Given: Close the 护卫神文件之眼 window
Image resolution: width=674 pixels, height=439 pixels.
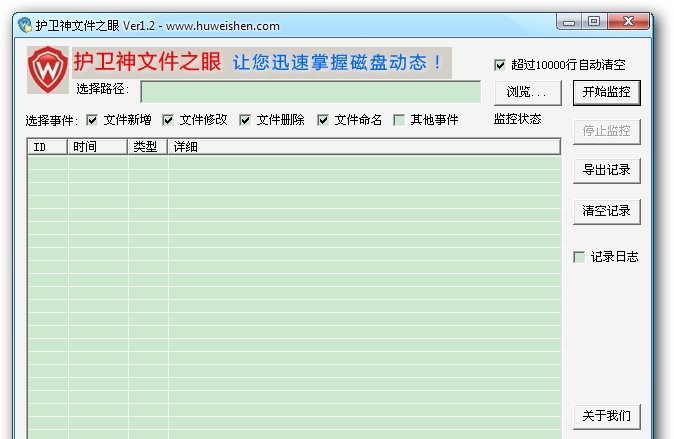Looking at the screenshot, I should 628,21.
